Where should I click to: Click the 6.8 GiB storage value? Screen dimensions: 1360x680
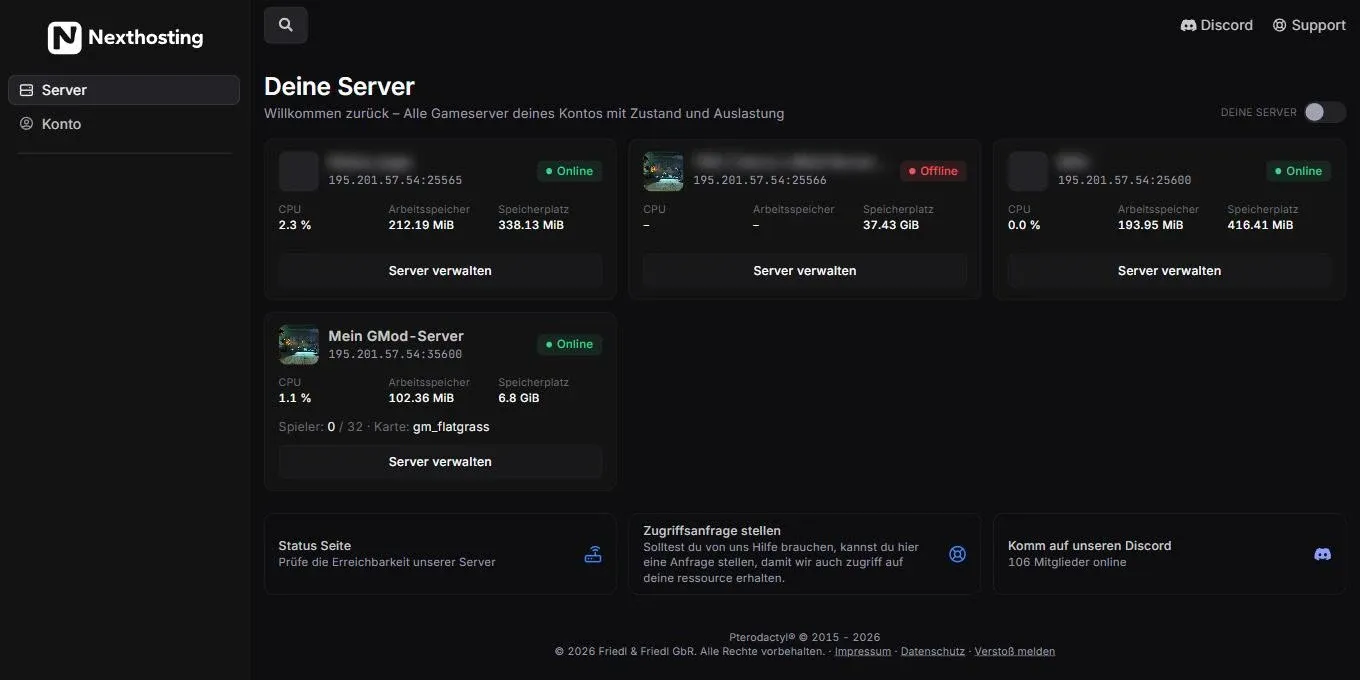pos(519,398)
